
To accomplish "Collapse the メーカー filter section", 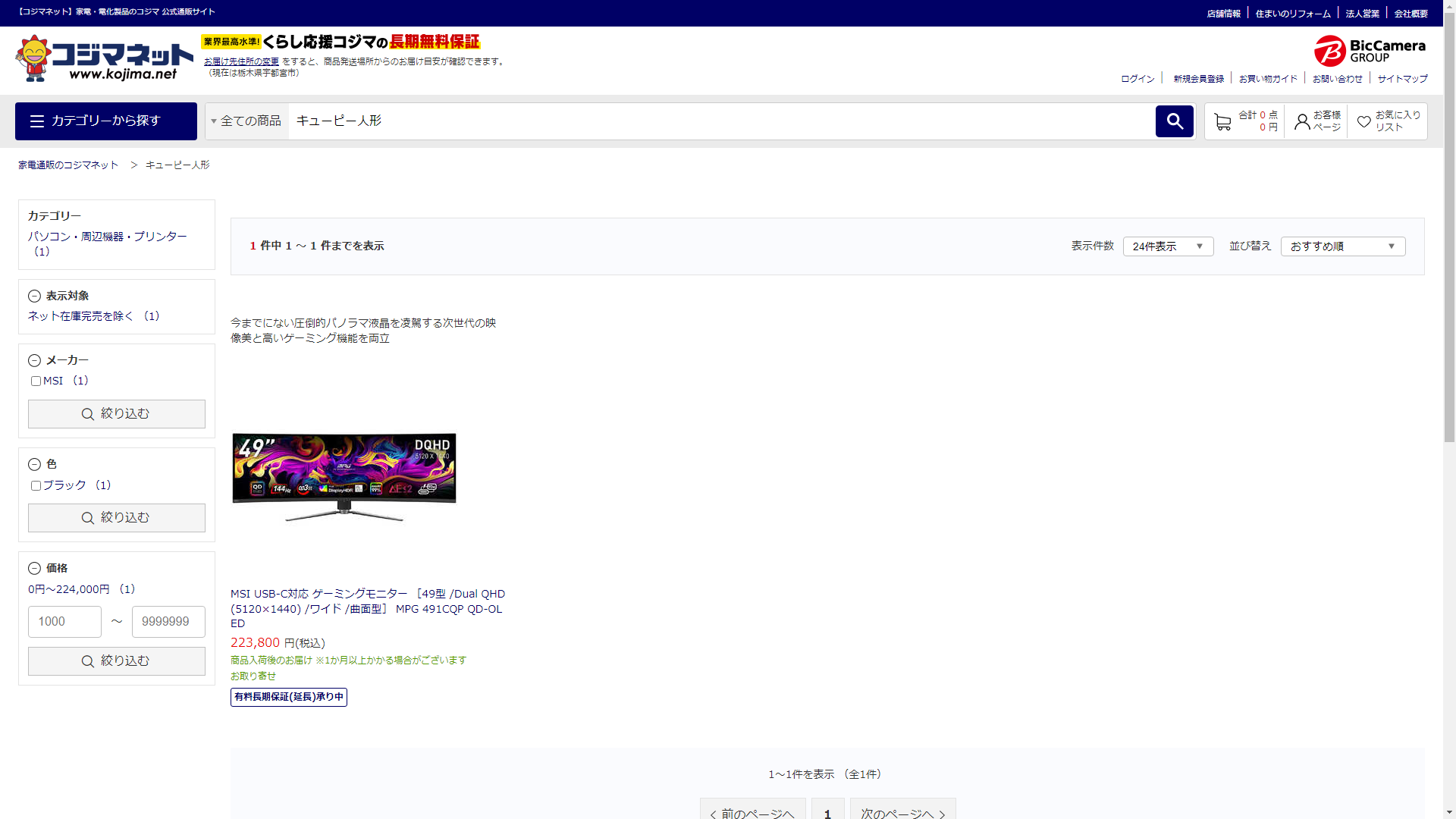I will pos(34,360).
